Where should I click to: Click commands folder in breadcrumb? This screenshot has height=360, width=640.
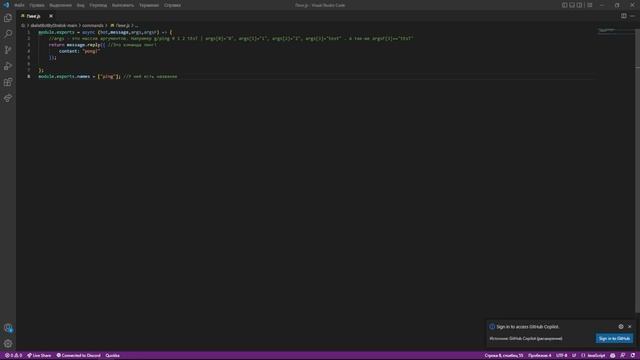pyautogui.click(x=93, y=25)
